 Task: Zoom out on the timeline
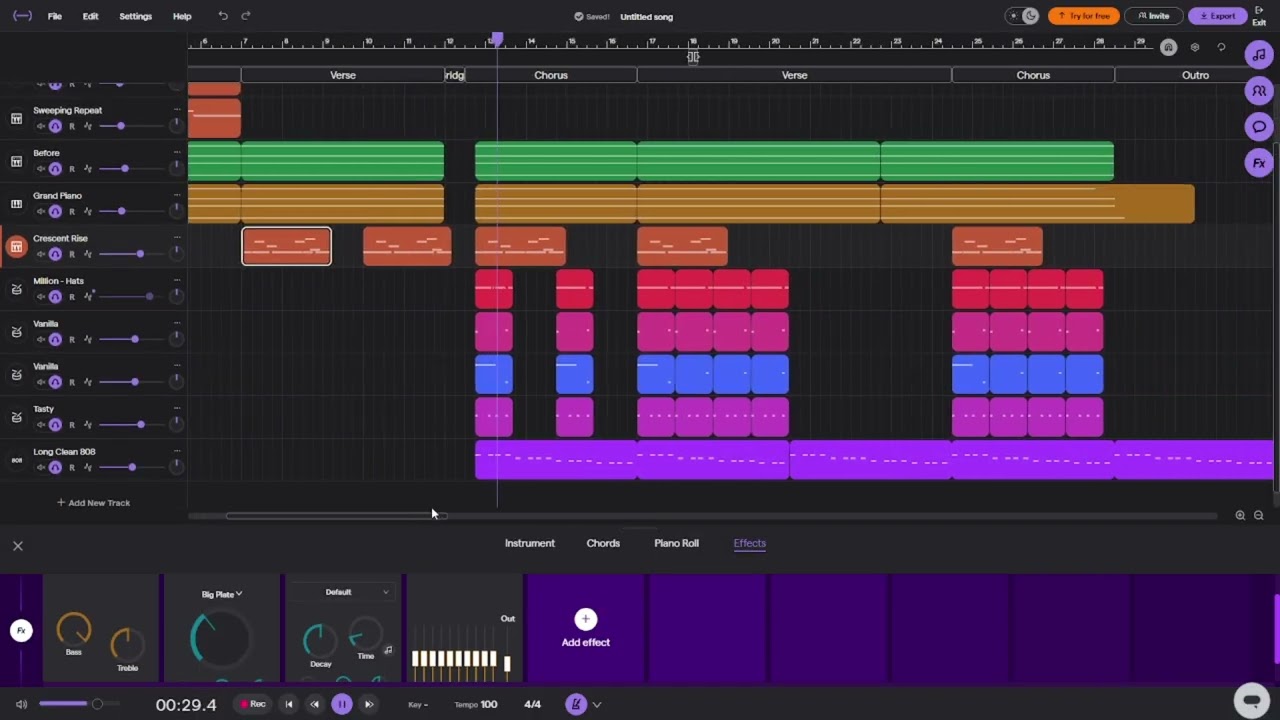click(1259, 515)
